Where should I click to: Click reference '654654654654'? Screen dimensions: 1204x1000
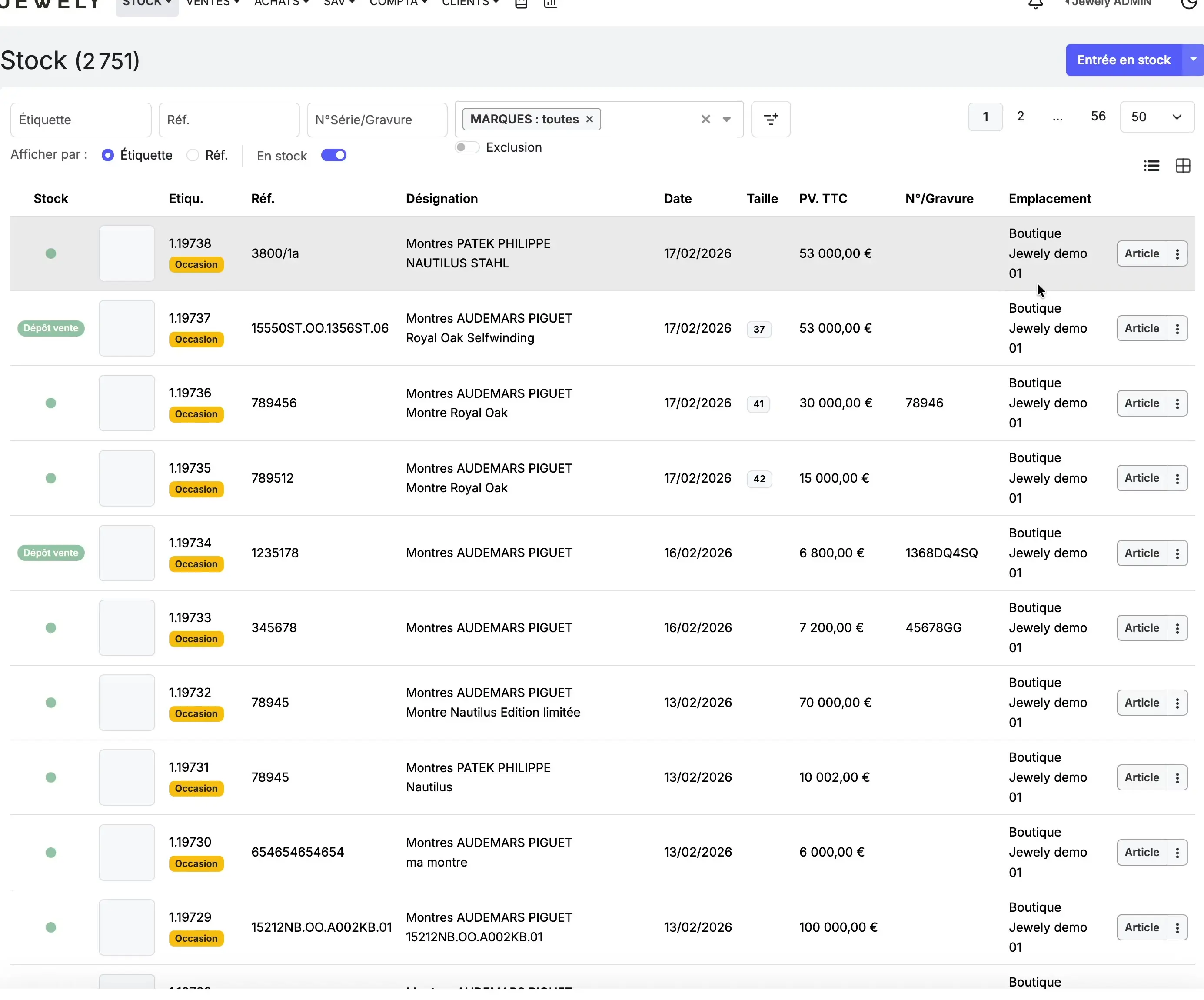pos(298,853)
